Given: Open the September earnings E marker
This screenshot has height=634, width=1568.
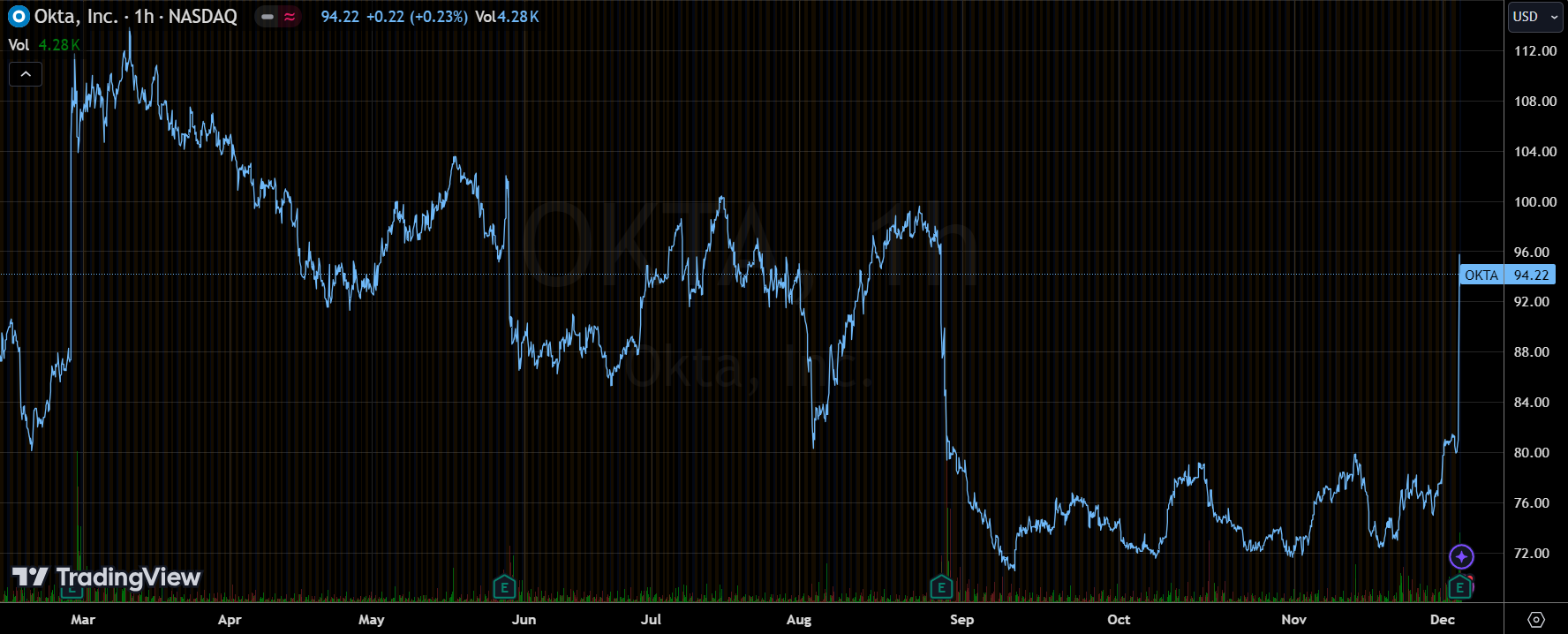Looking at the screenshot, I should click(941, 586).
